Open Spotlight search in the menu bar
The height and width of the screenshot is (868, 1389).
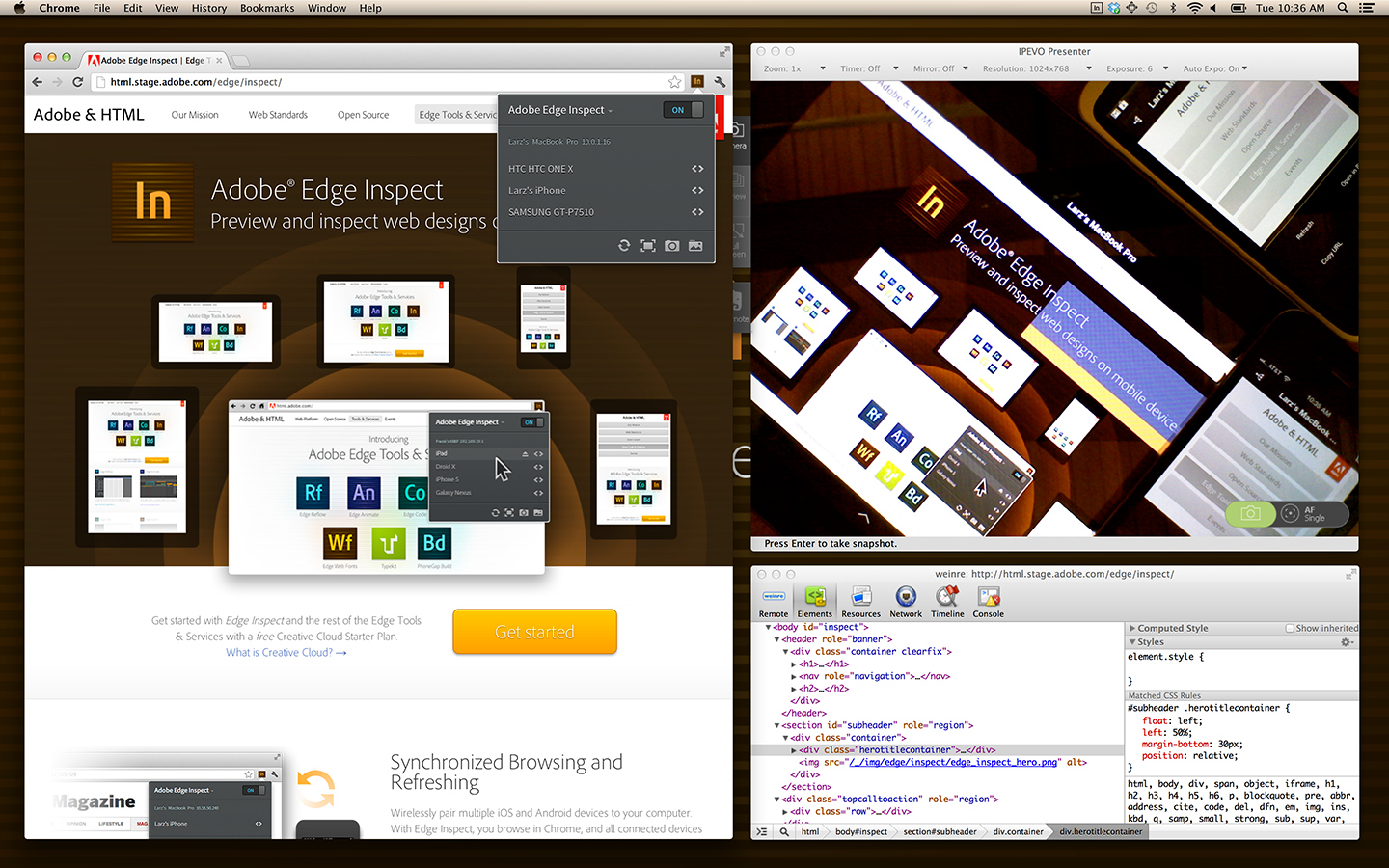(x=1343, y=8)
